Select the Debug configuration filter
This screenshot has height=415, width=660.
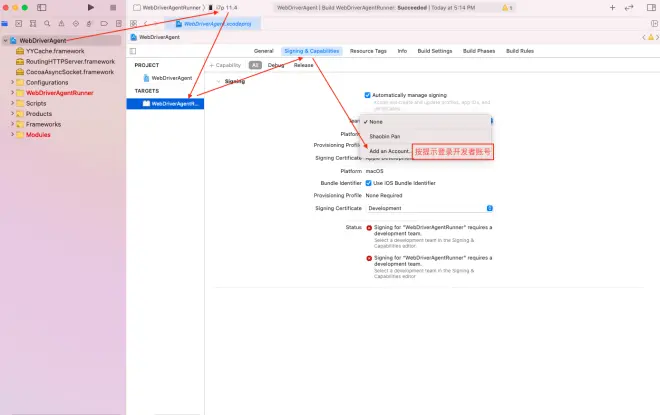[276, 65]
